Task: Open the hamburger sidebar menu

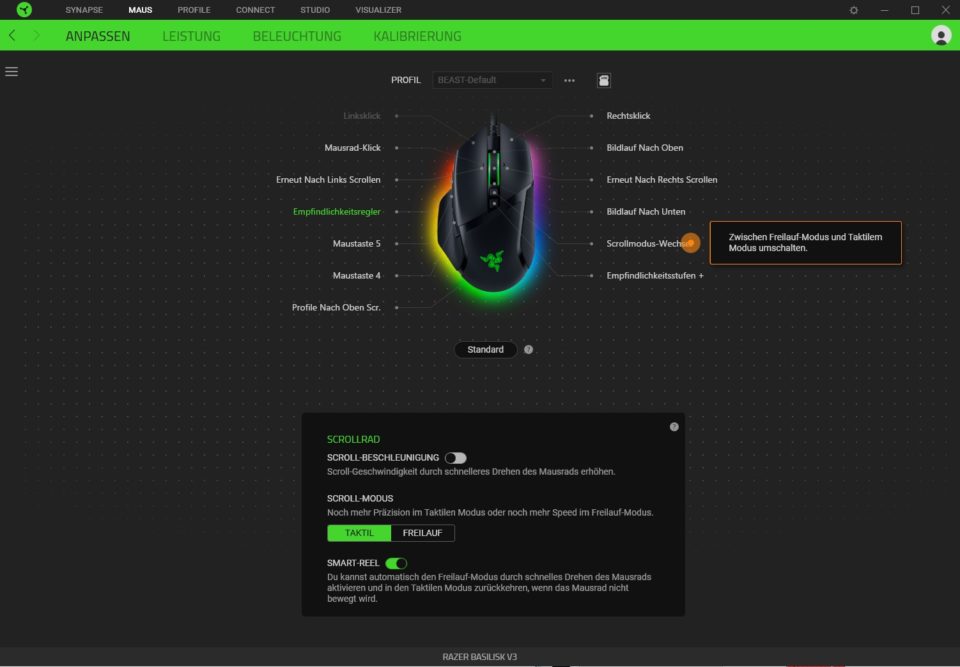Action: (x=12, y=72)
